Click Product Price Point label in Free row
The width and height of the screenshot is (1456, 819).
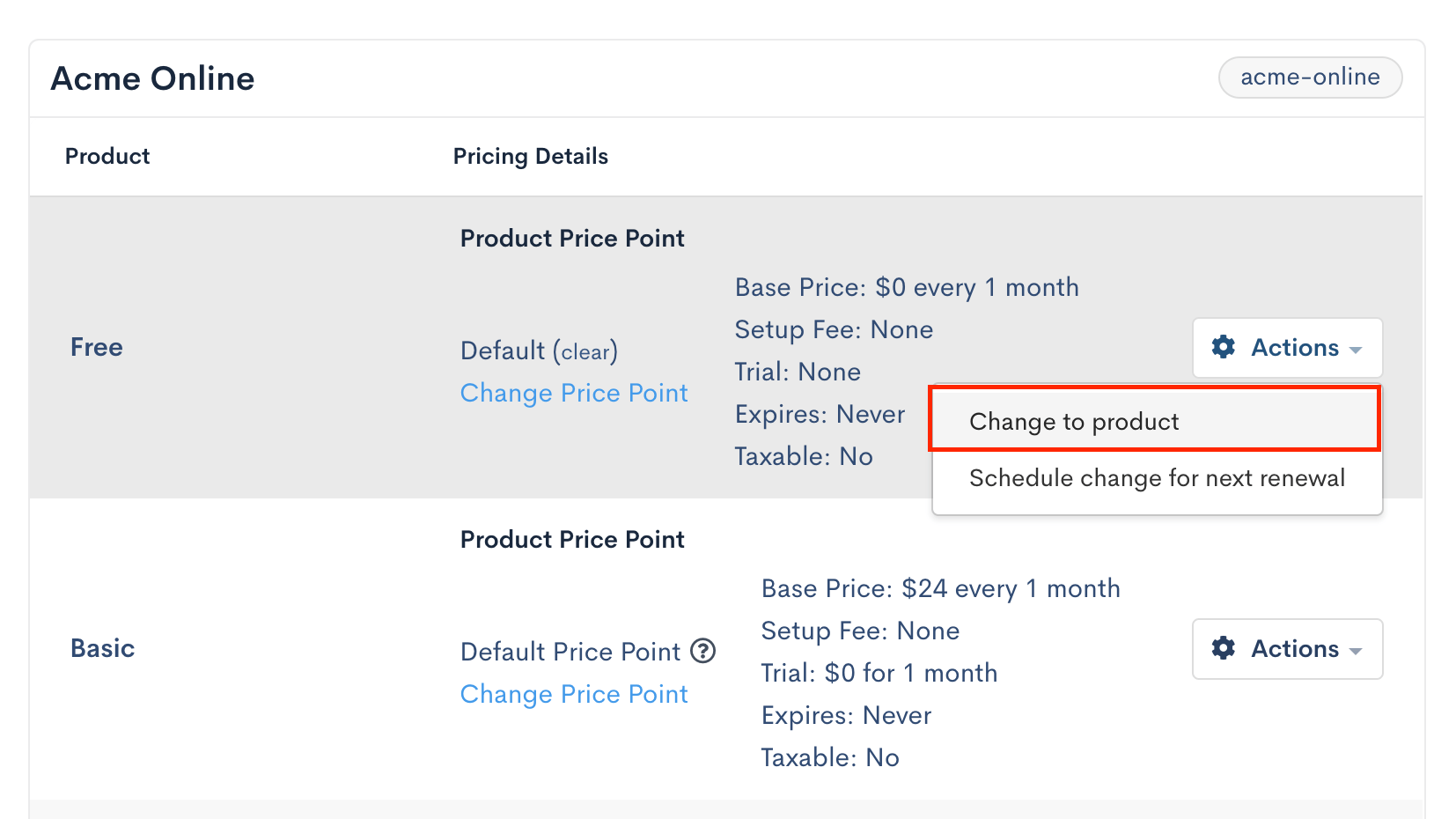click(x=571, y=238)
